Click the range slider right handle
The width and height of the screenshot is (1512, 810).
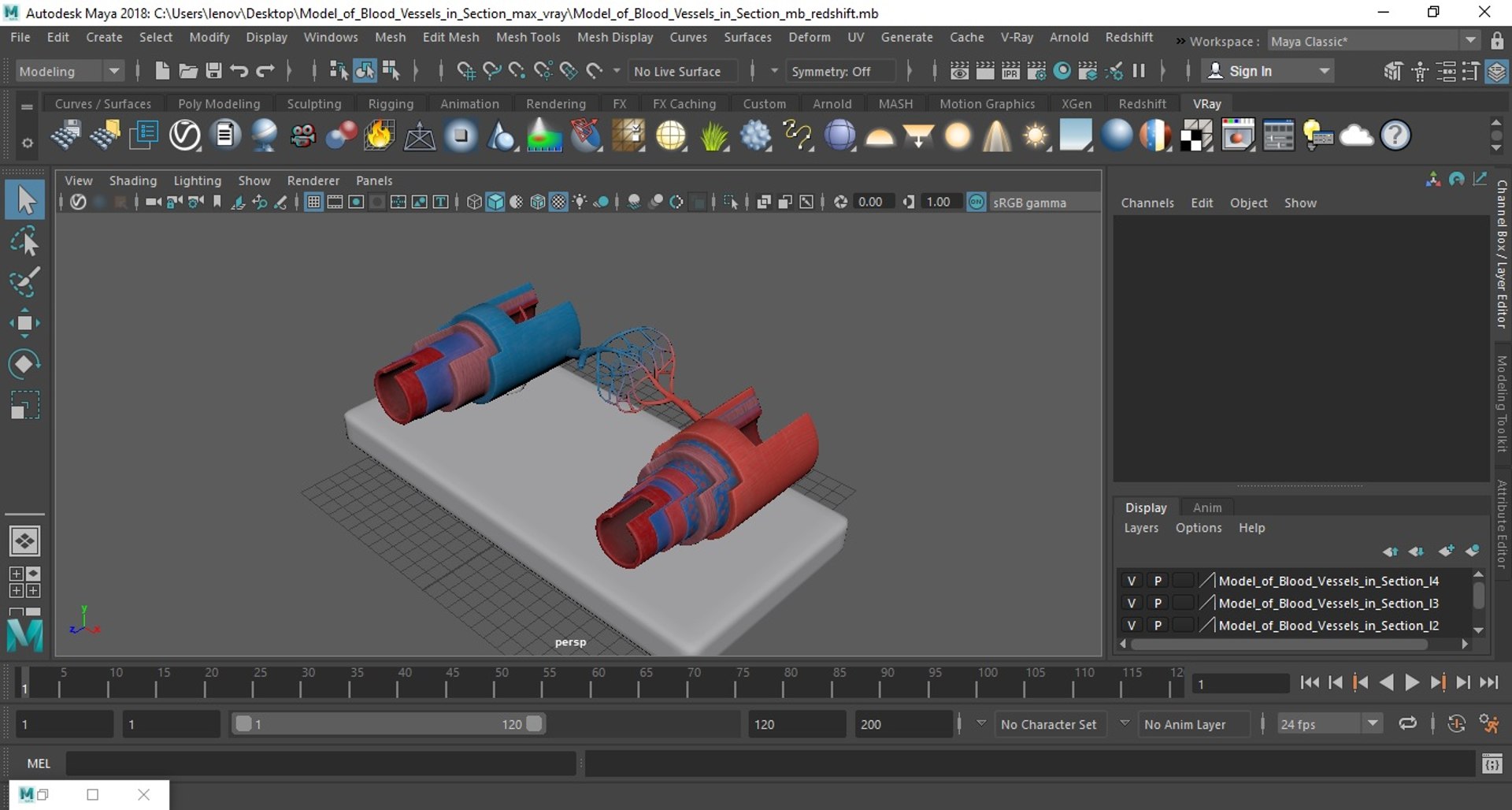[x=534, y=723]
